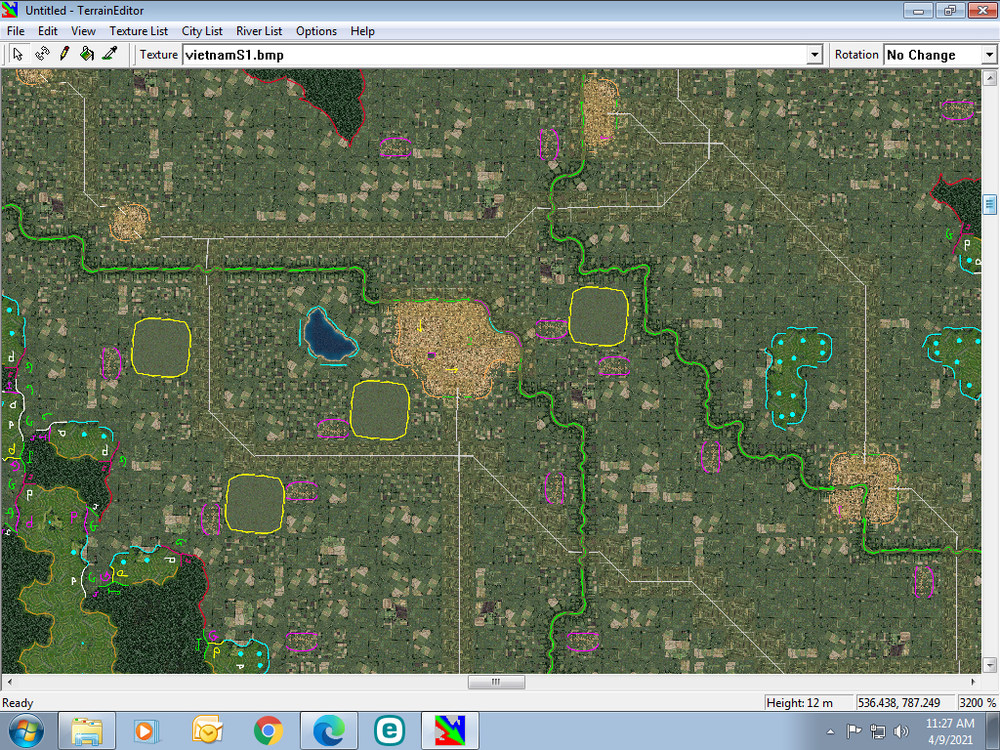Expand the Texture dropdown arrow
Viewport: 1000px width, 750px height.
814,55
